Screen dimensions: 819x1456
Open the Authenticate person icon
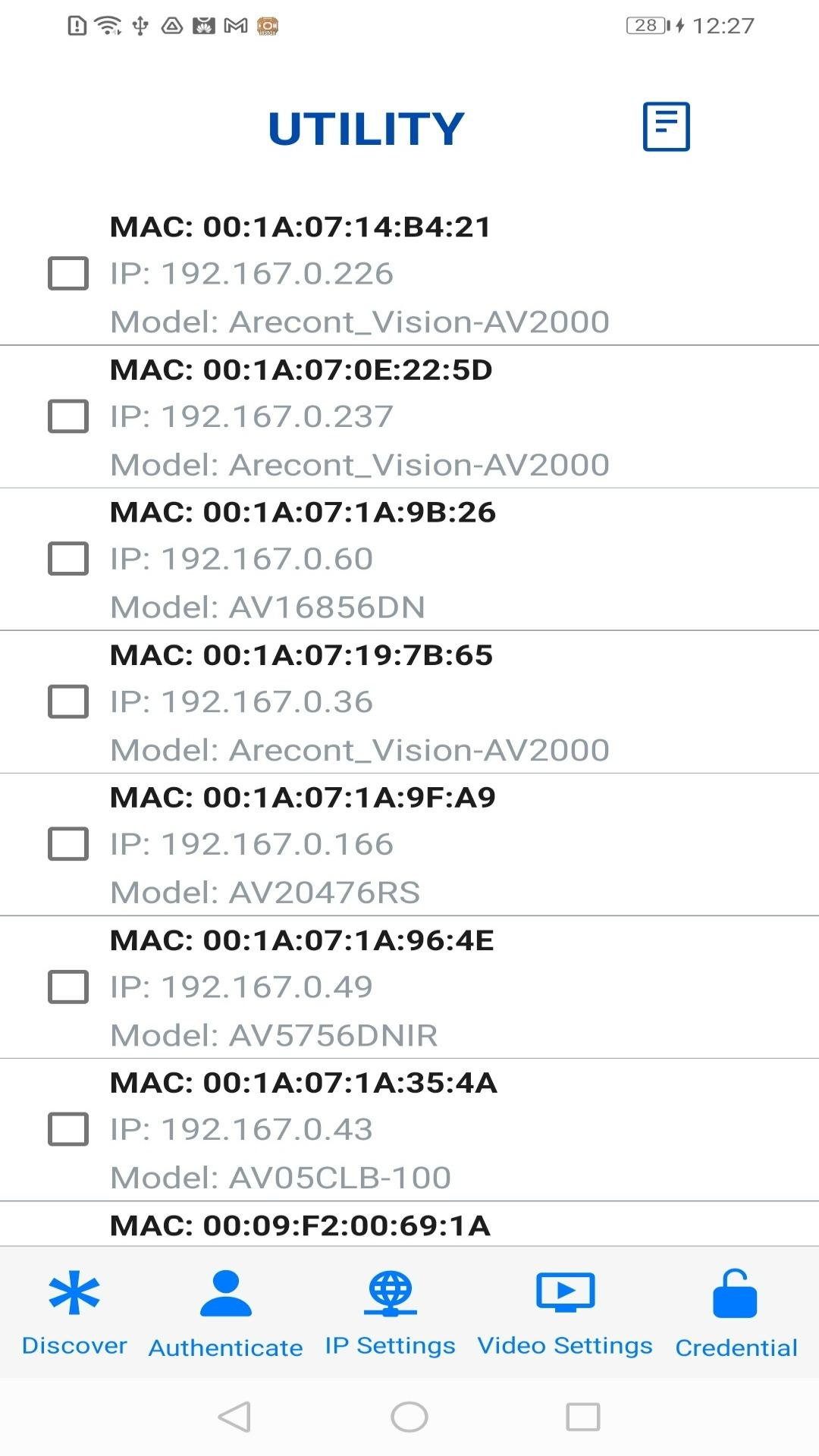tap(225, 1294)
